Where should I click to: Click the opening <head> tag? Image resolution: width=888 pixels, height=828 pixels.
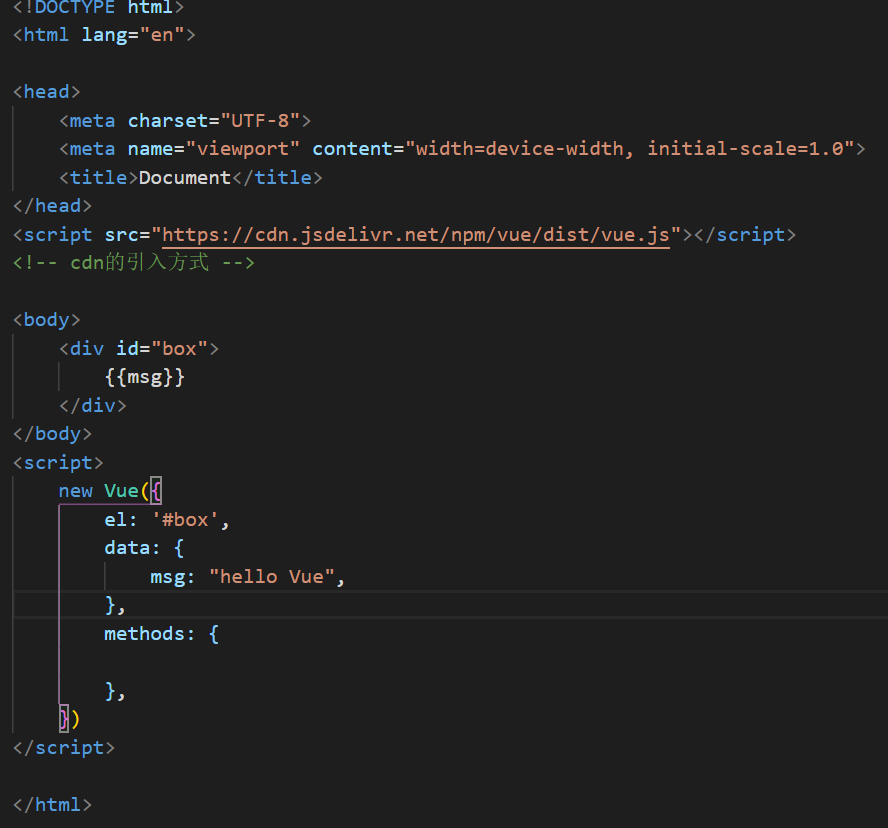[x=46, y=92]
